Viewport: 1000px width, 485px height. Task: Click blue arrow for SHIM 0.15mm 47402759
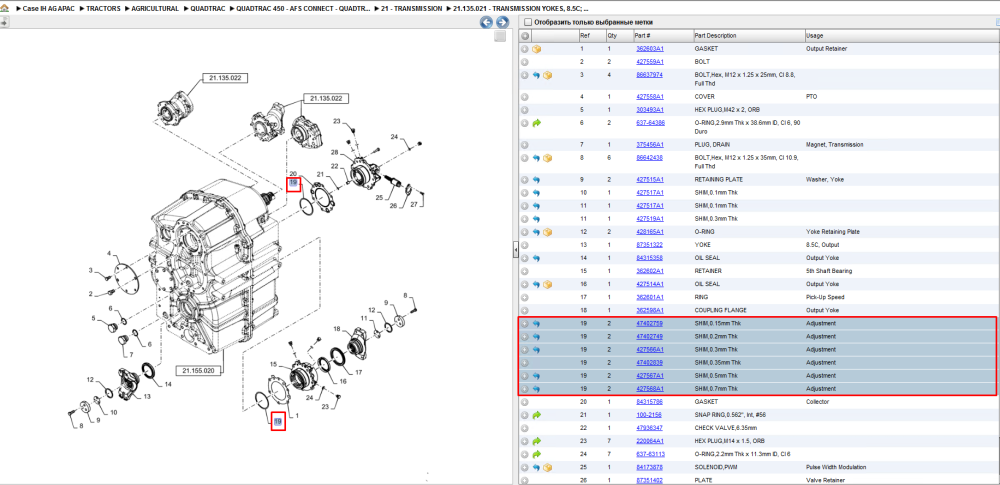coord(536,324)
